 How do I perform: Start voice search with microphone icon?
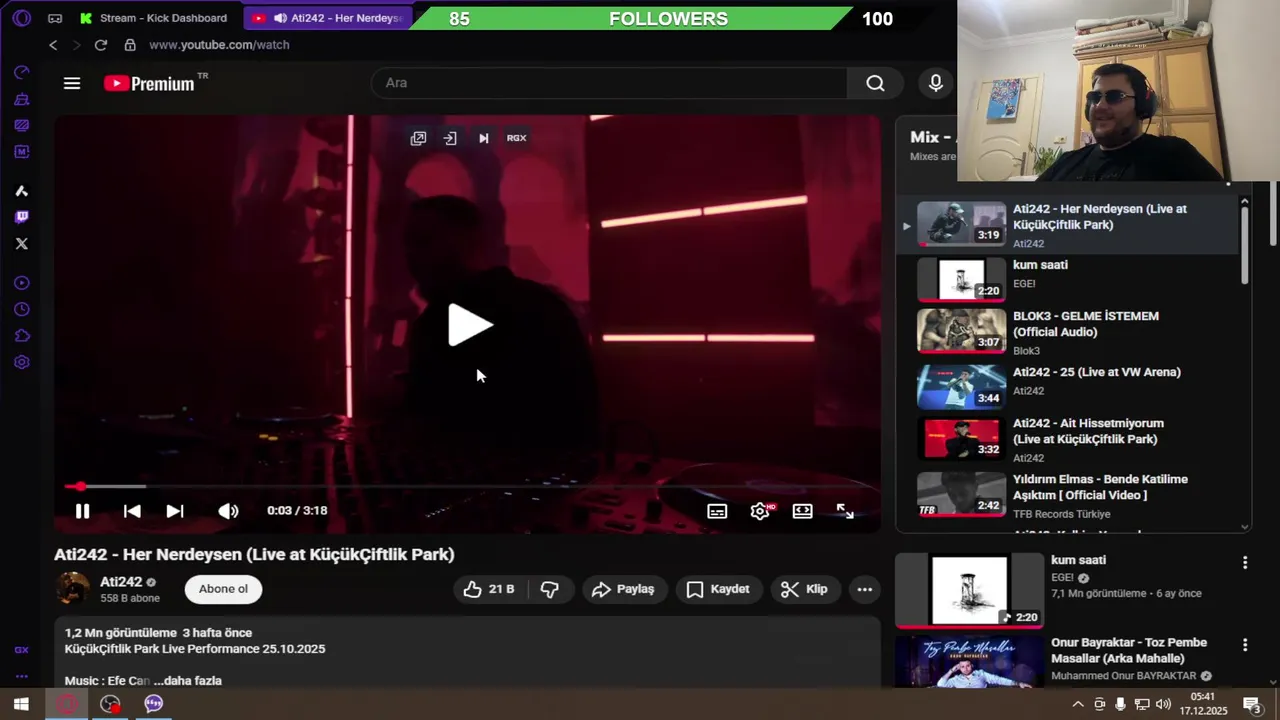pos(936,83)
